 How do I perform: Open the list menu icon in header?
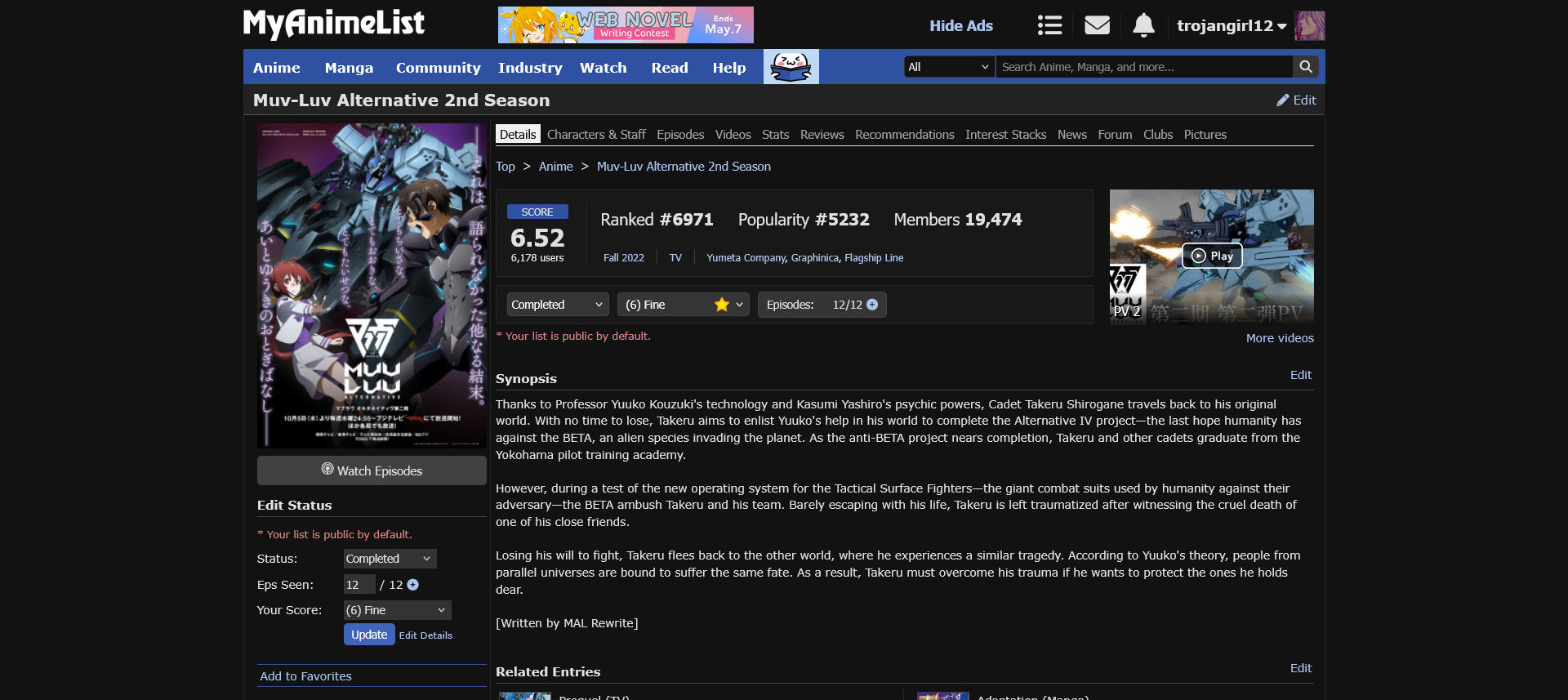(x=1049, y=25)
